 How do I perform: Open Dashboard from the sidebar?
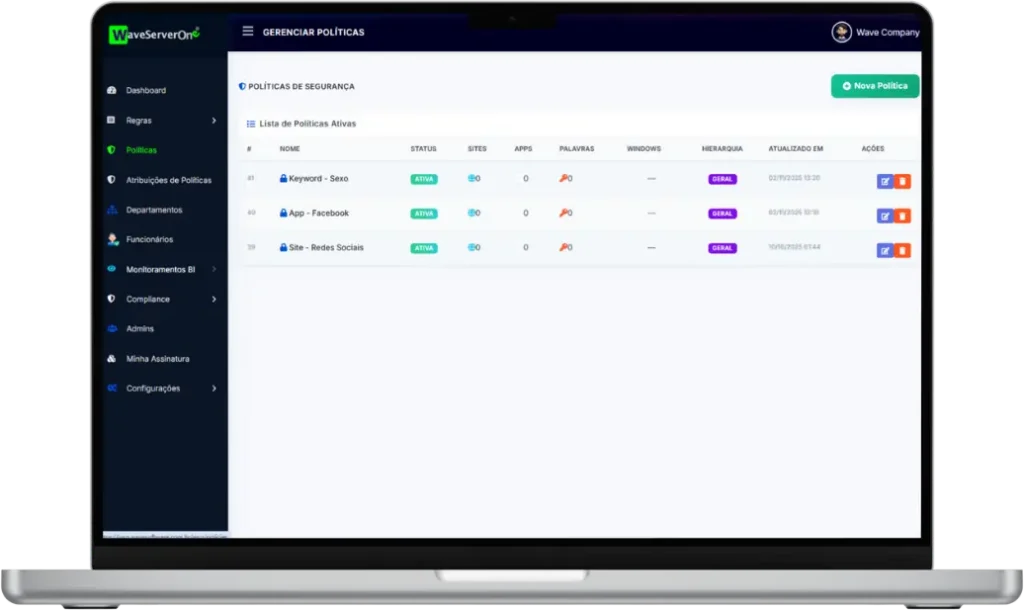click(146, 90)
